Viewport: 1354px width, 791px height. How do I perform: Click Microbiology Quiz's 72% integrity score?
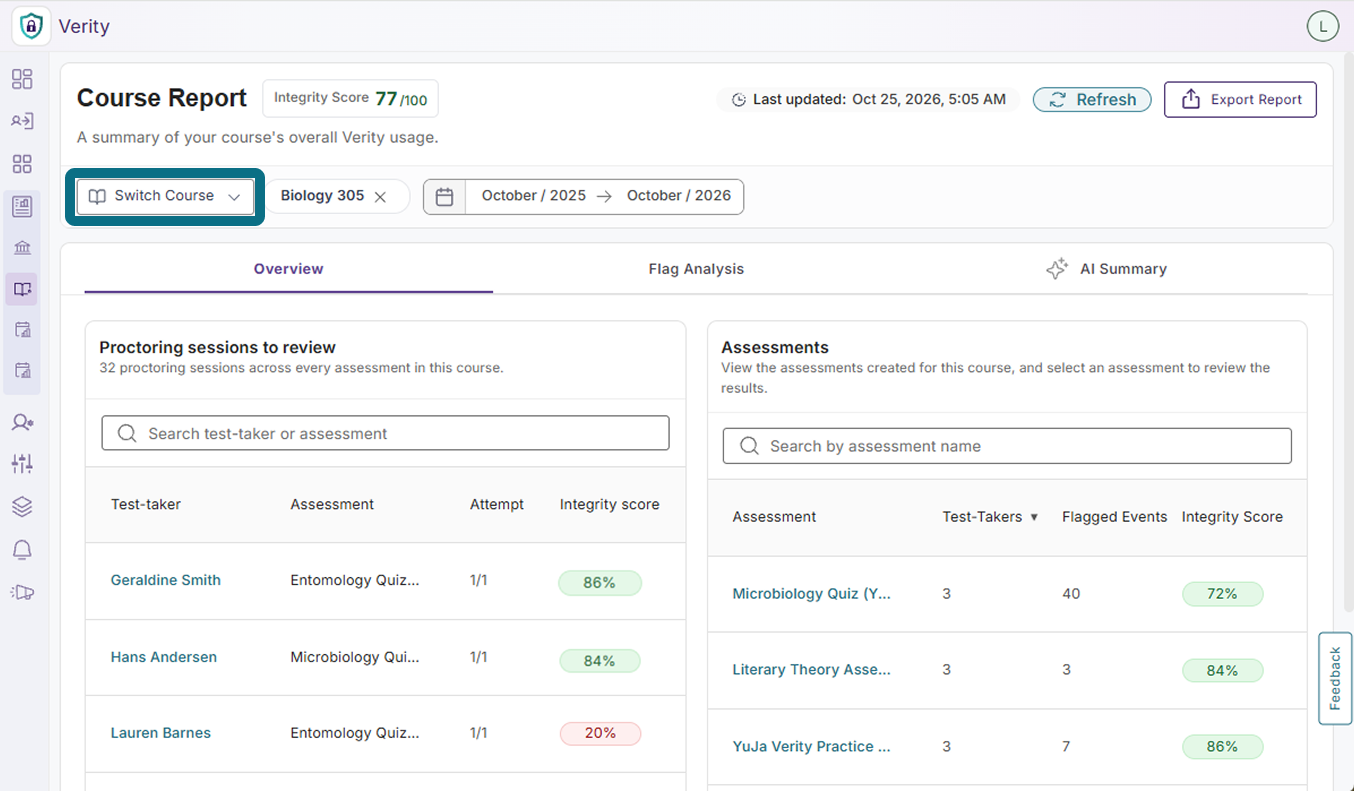(x=1222, y=594)
